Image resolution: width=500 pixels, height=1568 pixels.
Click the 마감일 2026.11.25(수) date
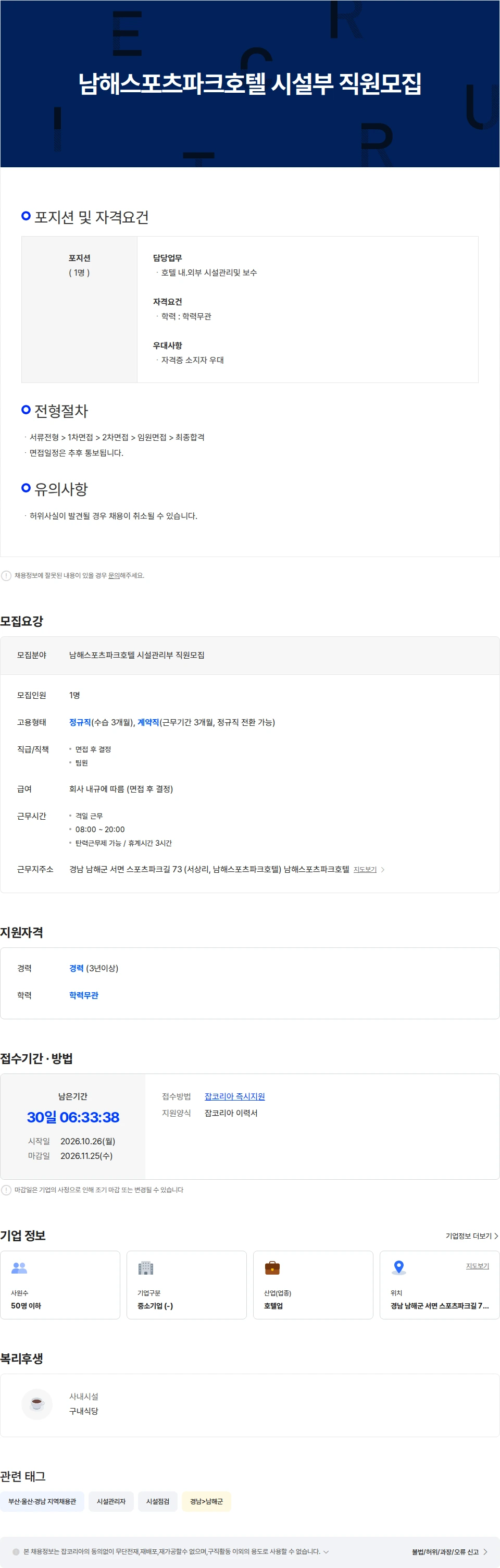tap(86, 1156)
